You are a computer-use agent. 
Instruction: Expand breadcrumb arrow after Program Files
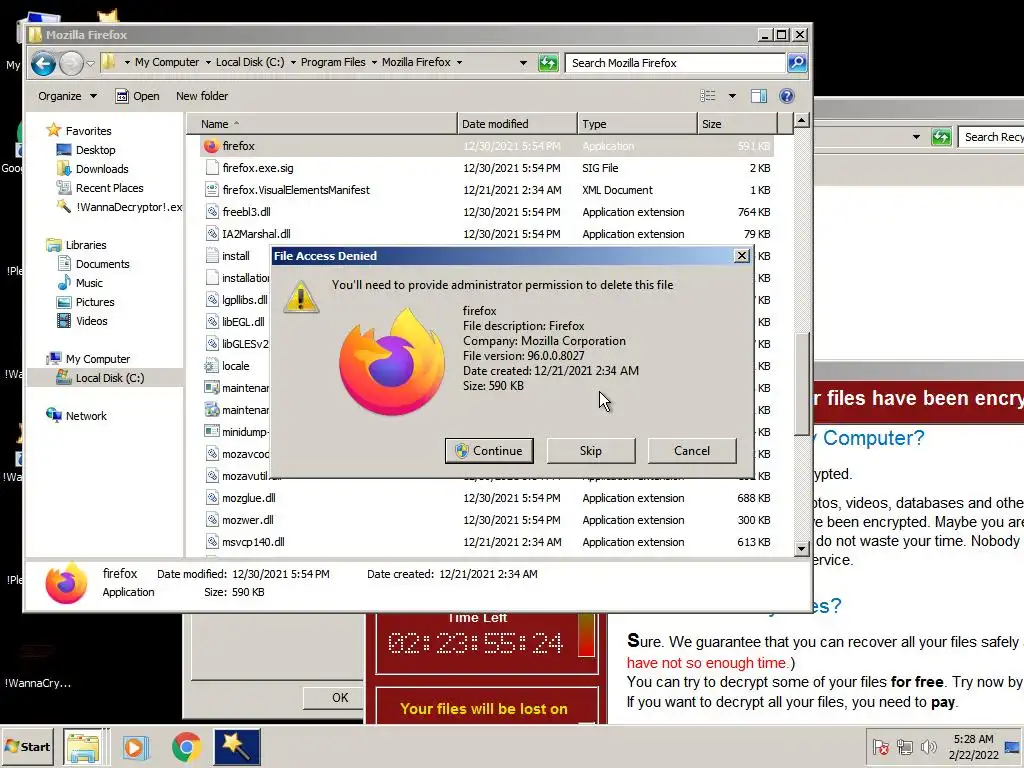374,63
